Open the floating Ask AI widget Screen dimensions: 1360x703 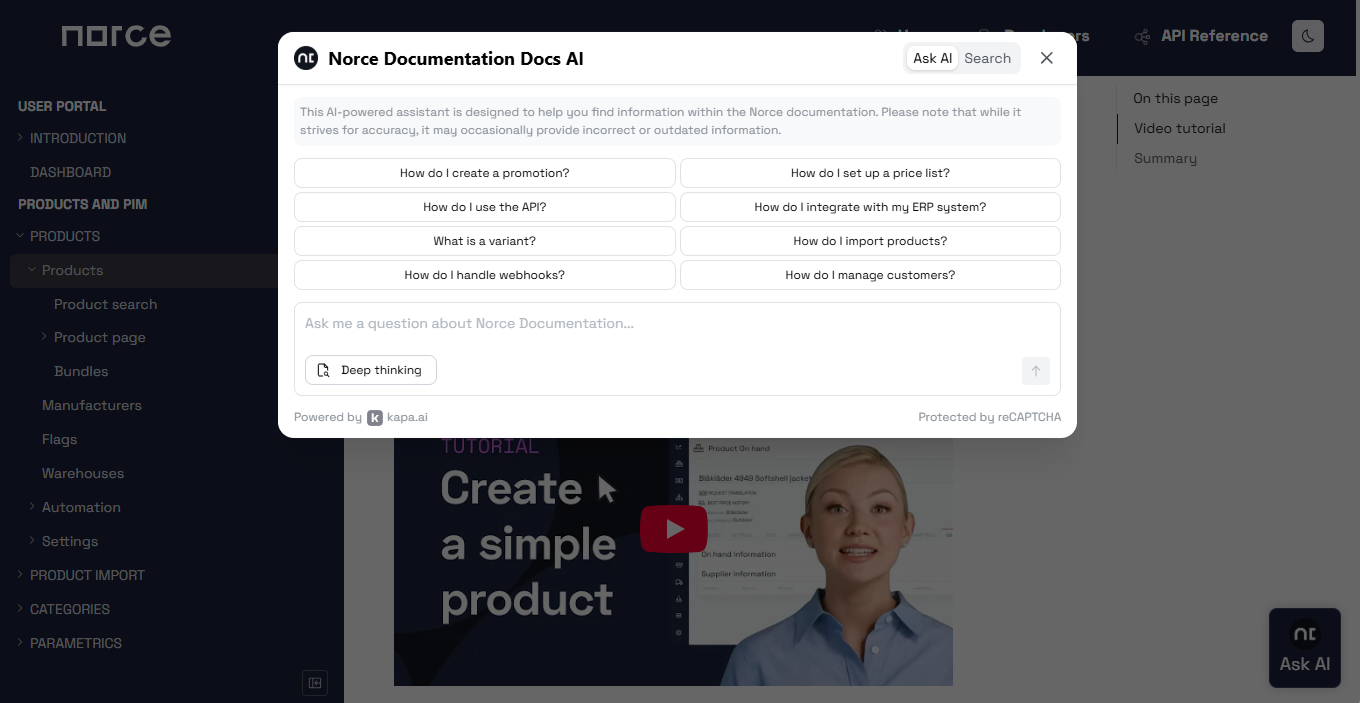coord(1304,646)
